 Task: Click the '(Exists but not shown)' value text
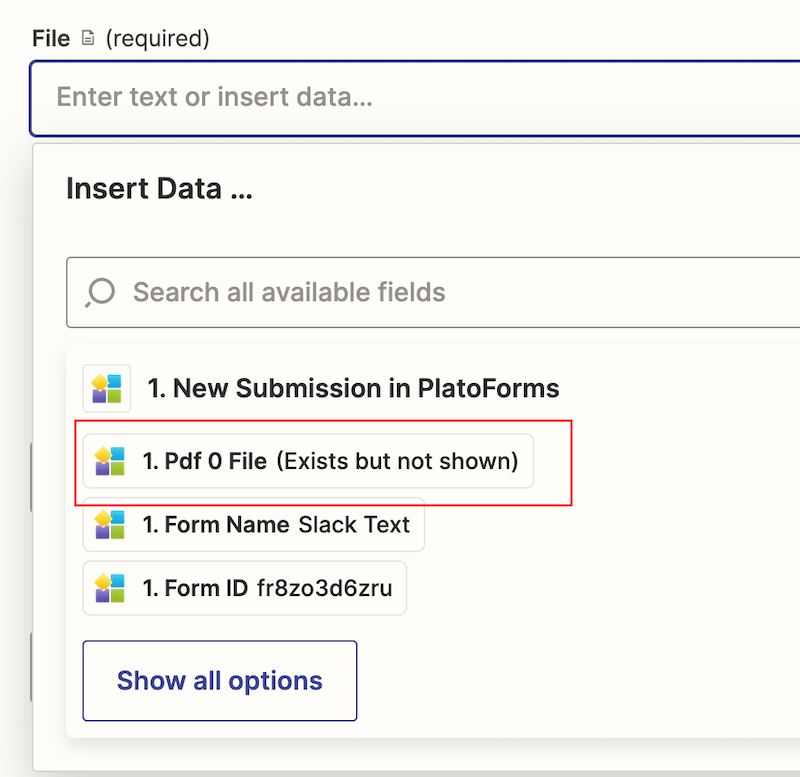coord(397,461)
